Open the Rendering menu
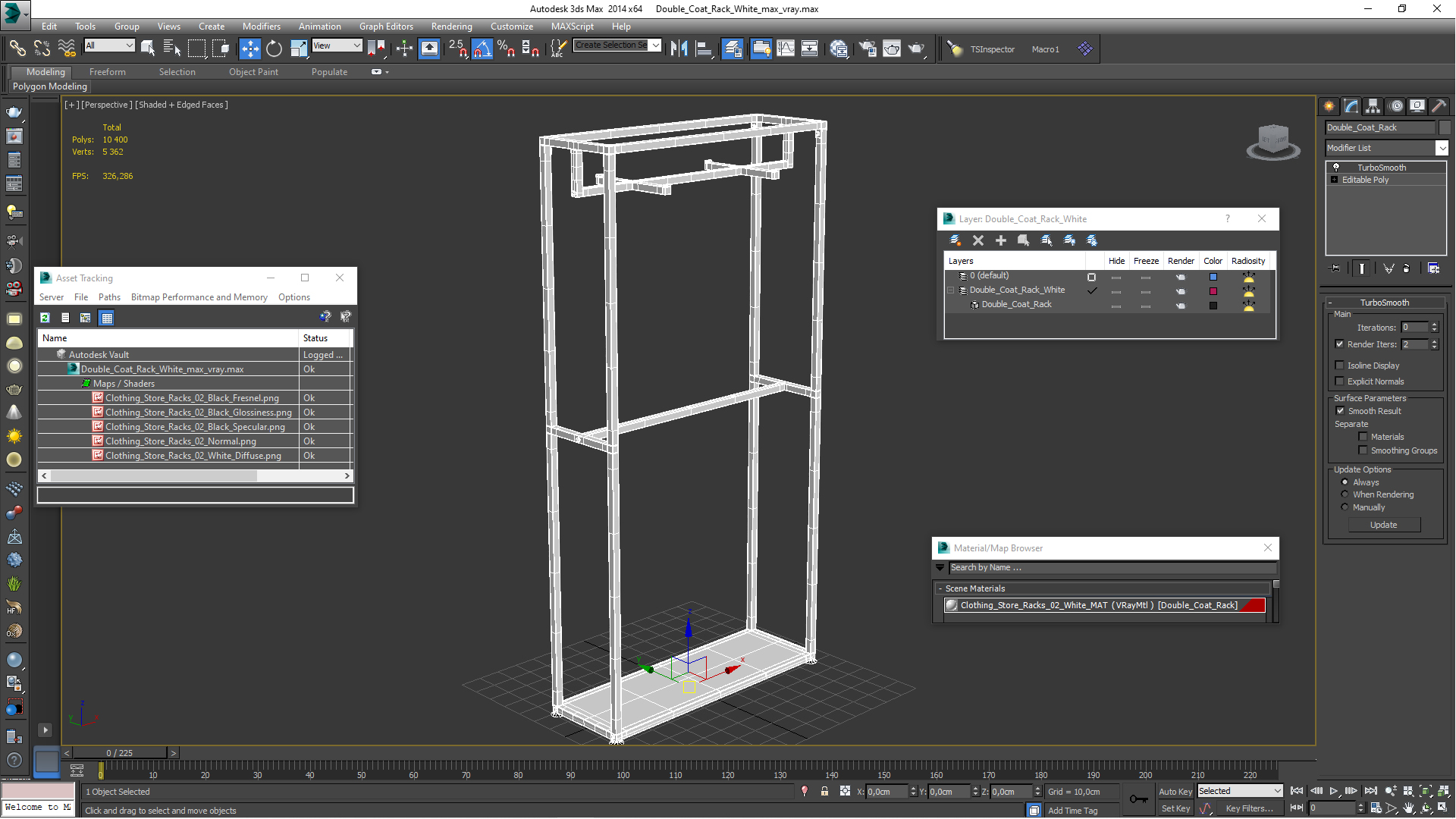Viewport: 1456px width, 819px height. coord(452,26)
